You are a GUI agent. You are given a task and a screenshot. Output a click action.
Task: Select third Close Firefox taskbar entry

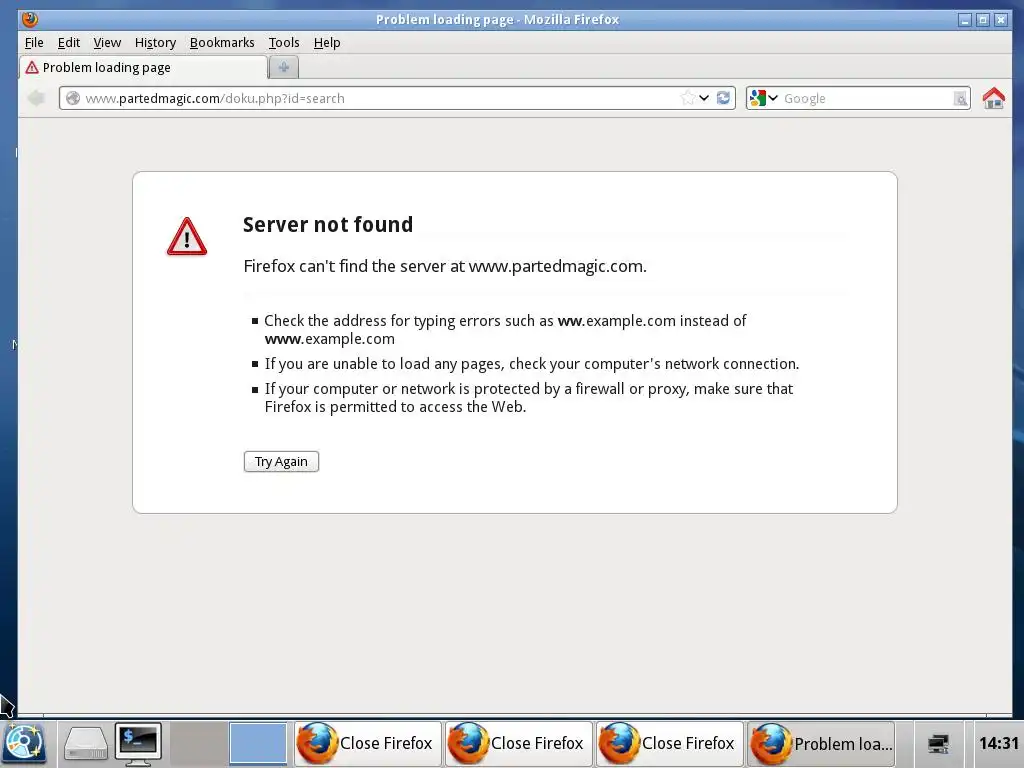click(669, 743)
